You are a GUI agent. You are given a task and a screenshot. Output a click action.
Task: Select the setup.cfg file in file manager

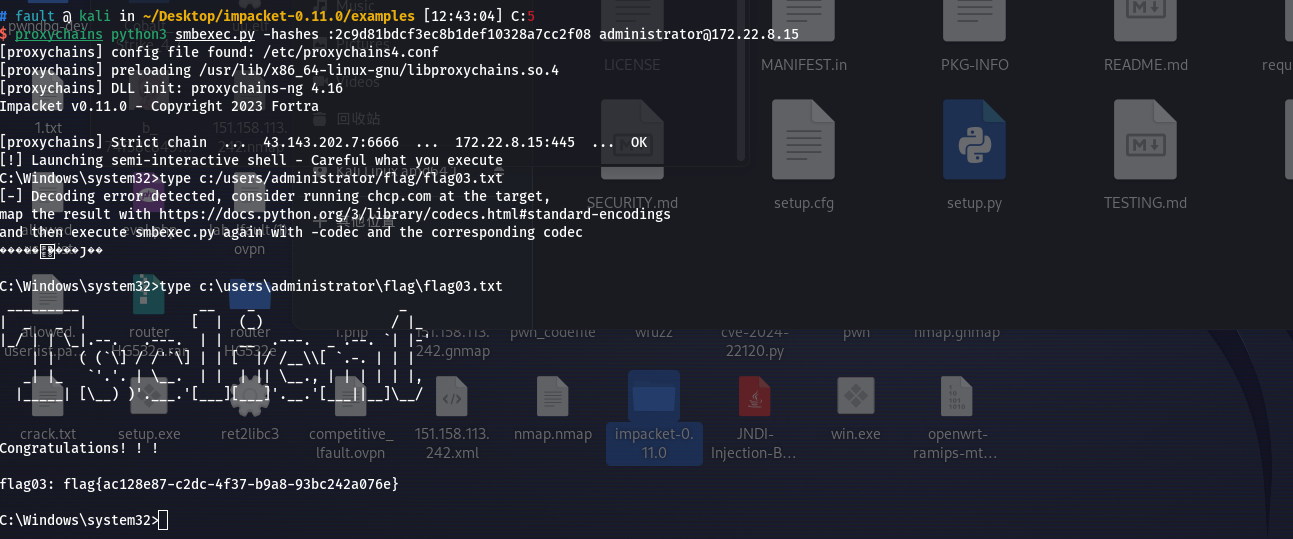tap(803, 139)
